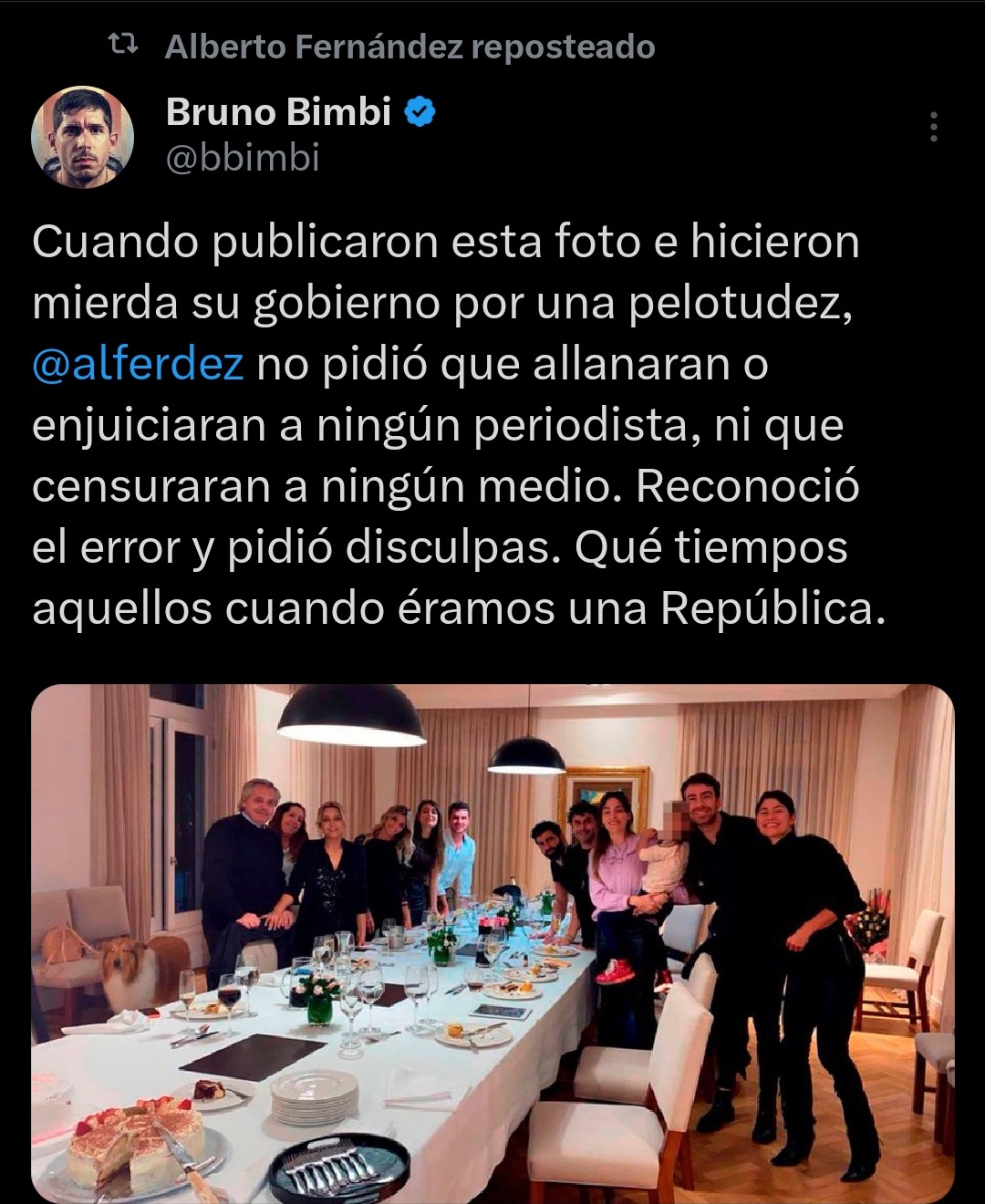Click the tray of forks in photo

point(338,1168)
